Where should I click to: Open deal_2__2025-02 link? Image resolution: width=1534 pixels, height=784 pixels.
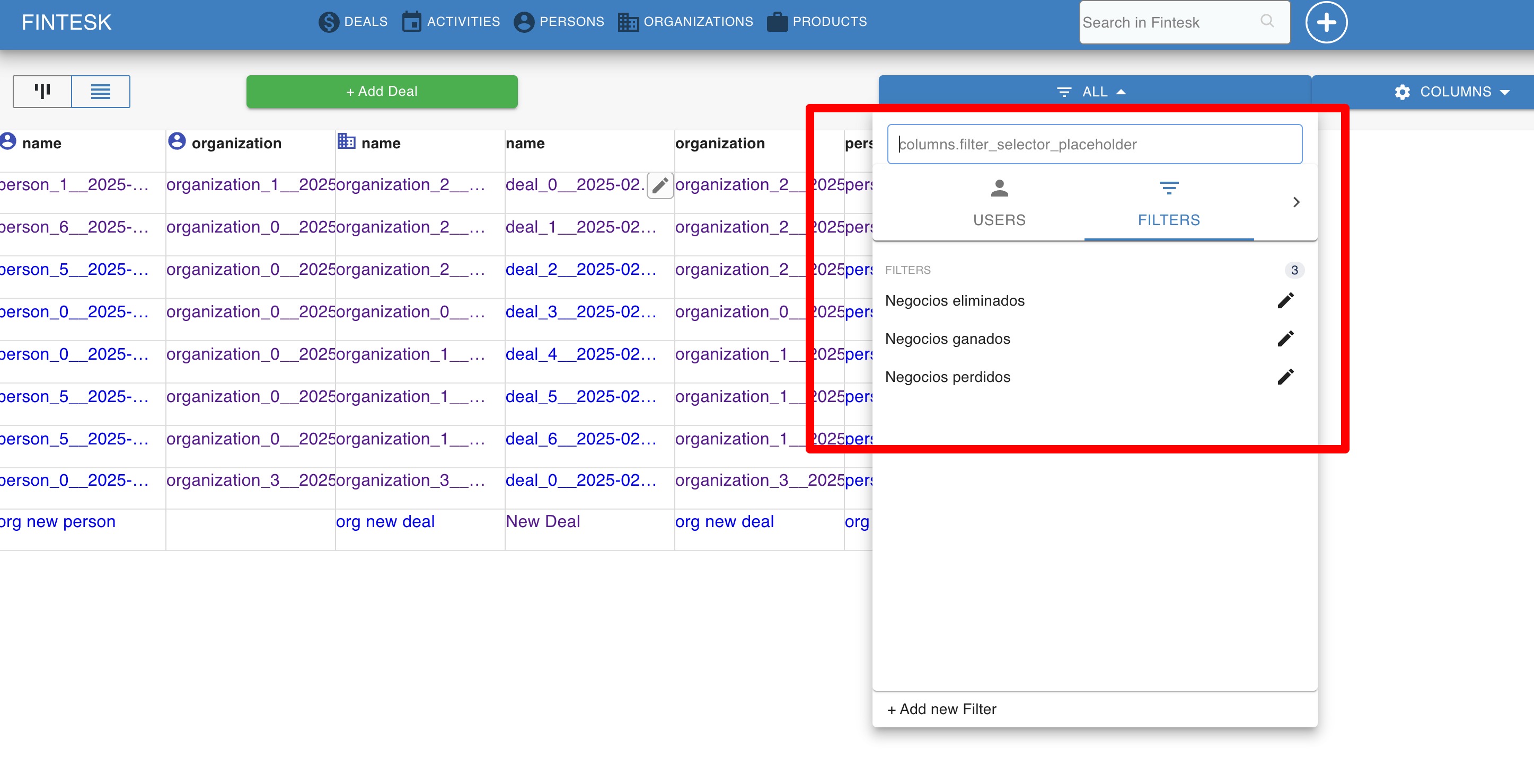click(580, 270)
